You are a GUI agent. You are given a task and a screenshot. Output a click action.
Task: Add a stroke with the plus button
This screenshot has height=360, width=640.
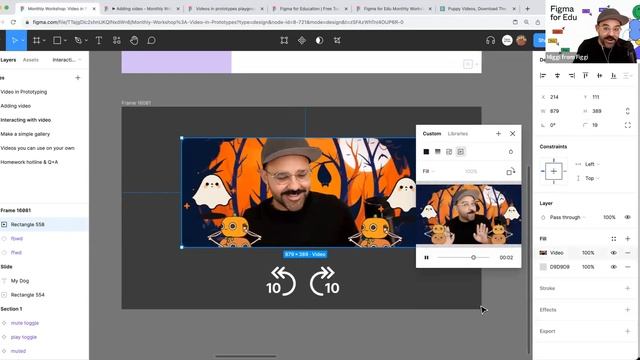tap(628, 289)
